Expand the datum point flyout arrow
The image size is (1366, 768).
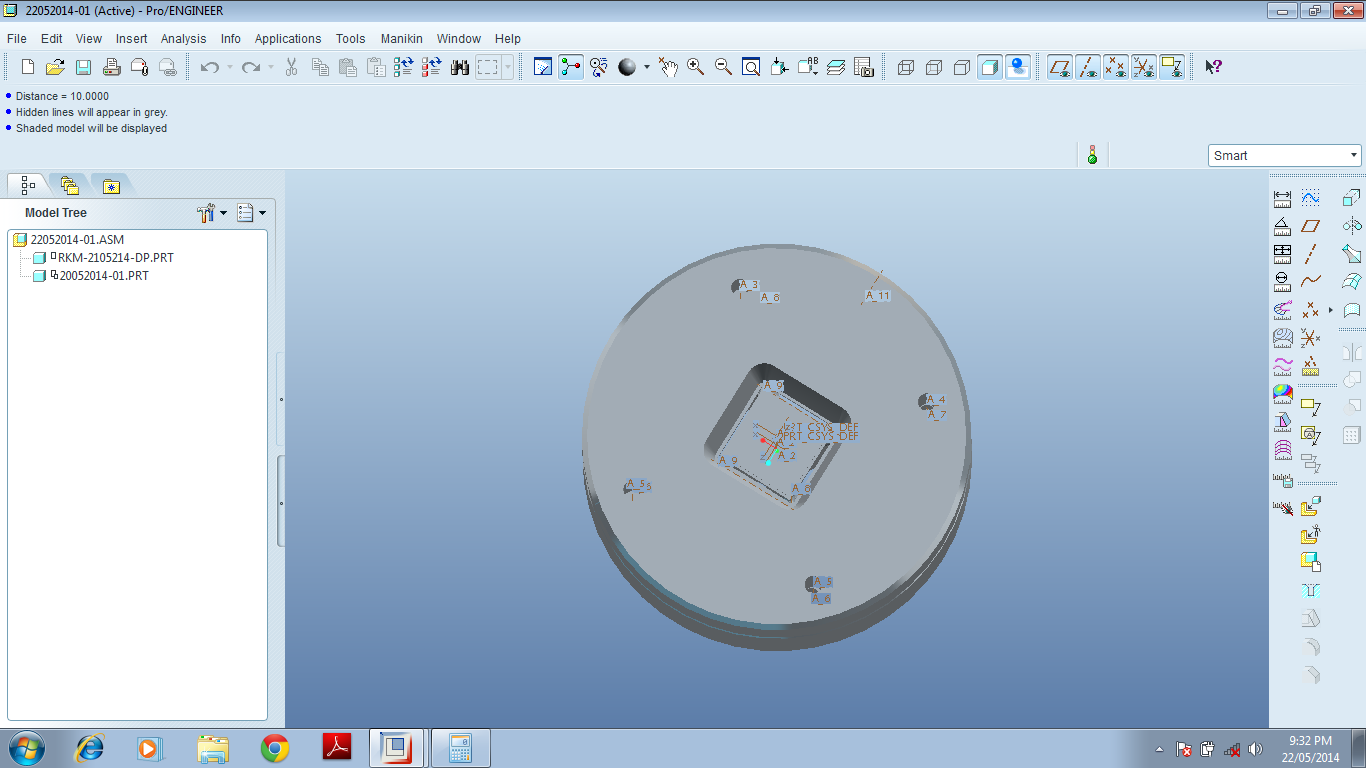pos(1331,310)
